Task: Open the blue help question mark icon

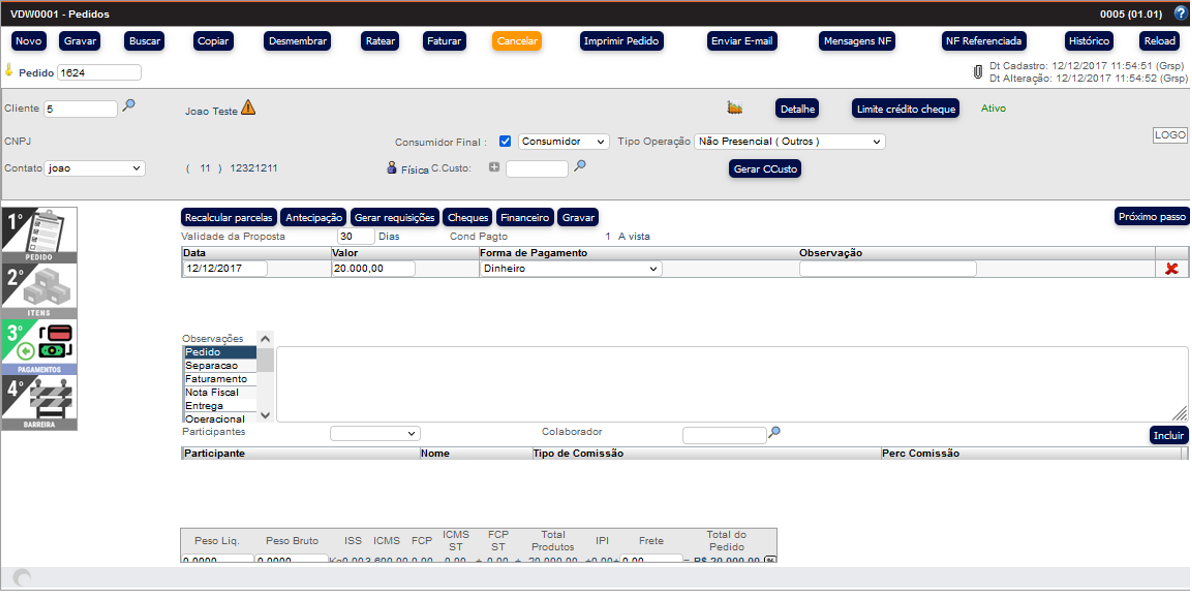Action: tap(1180, 14)
